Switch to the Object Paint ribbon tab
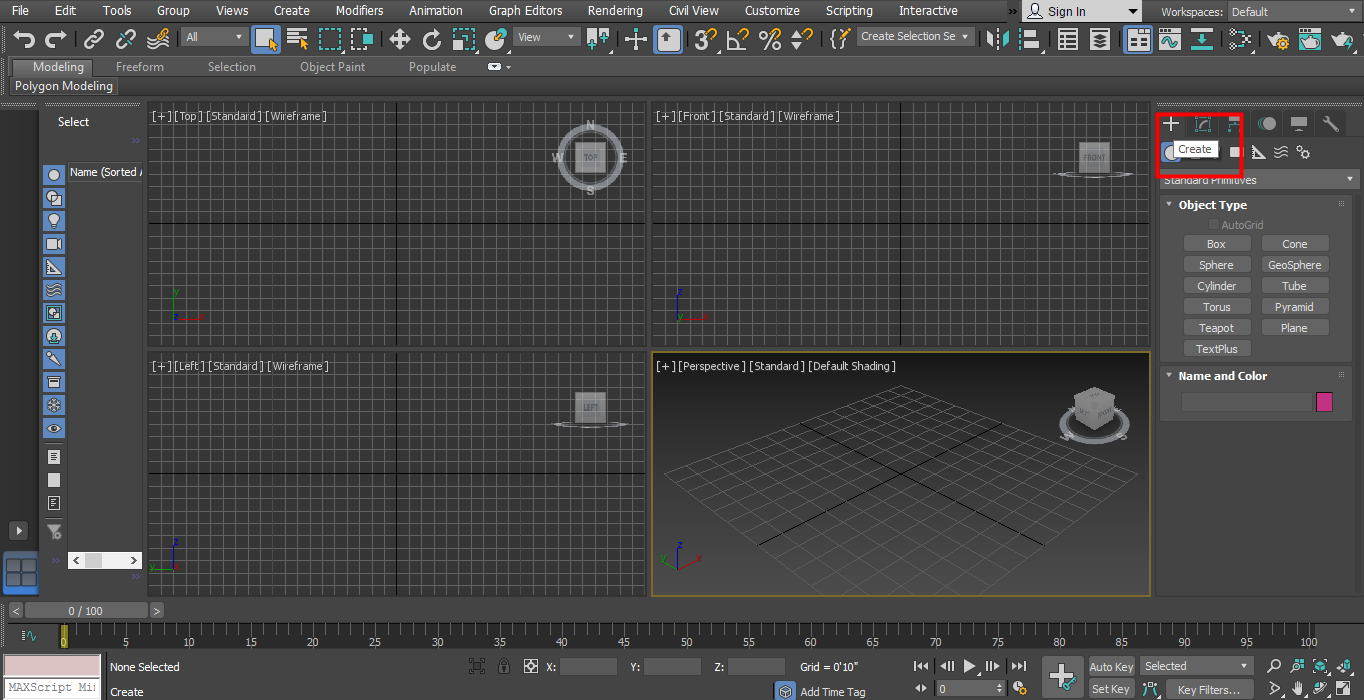Image resolution: width=1364 pixels, height=700 pixels. pos(333,66)
